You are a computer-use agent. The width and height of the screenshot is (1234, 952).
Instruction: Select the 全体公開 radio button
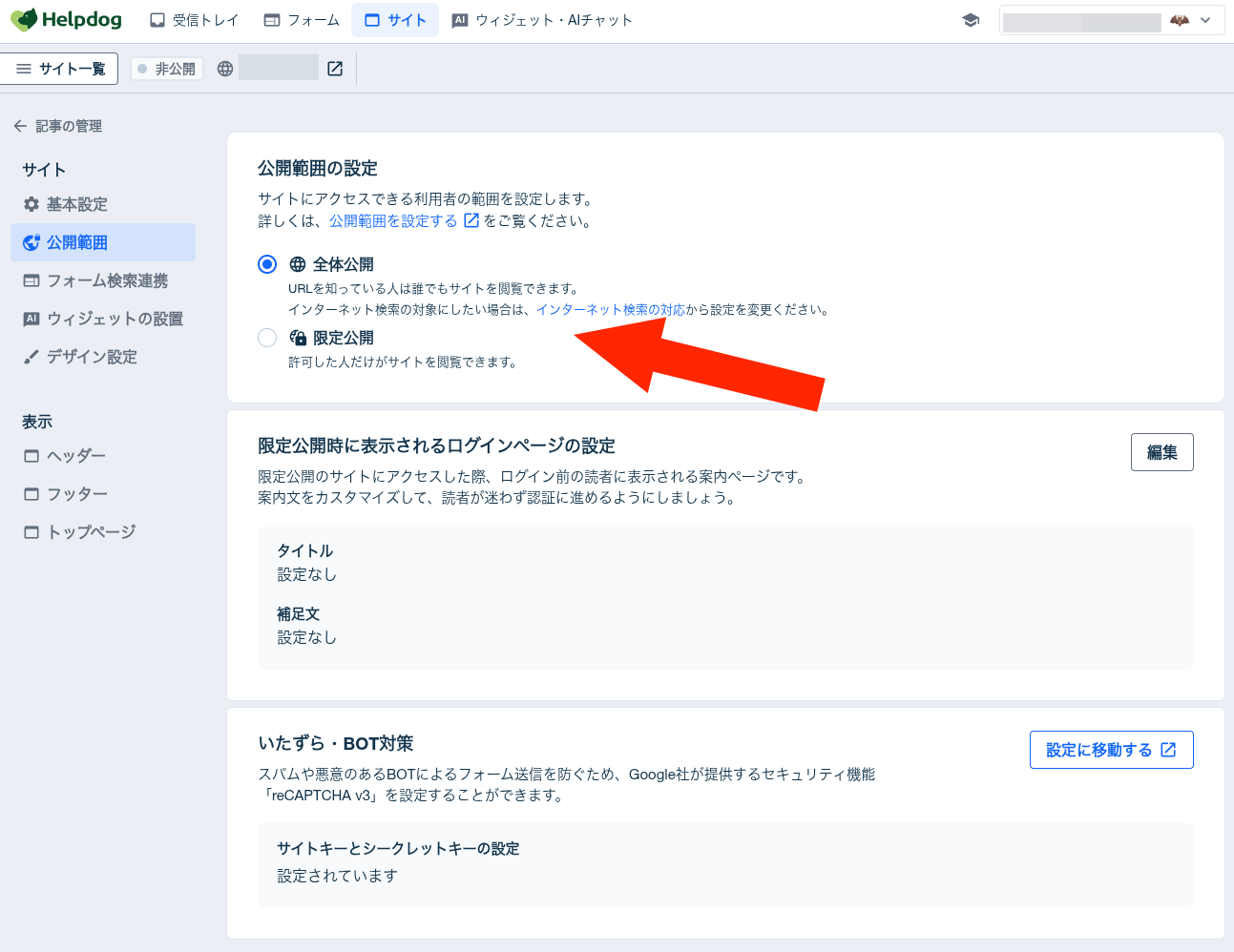[267, 264]
